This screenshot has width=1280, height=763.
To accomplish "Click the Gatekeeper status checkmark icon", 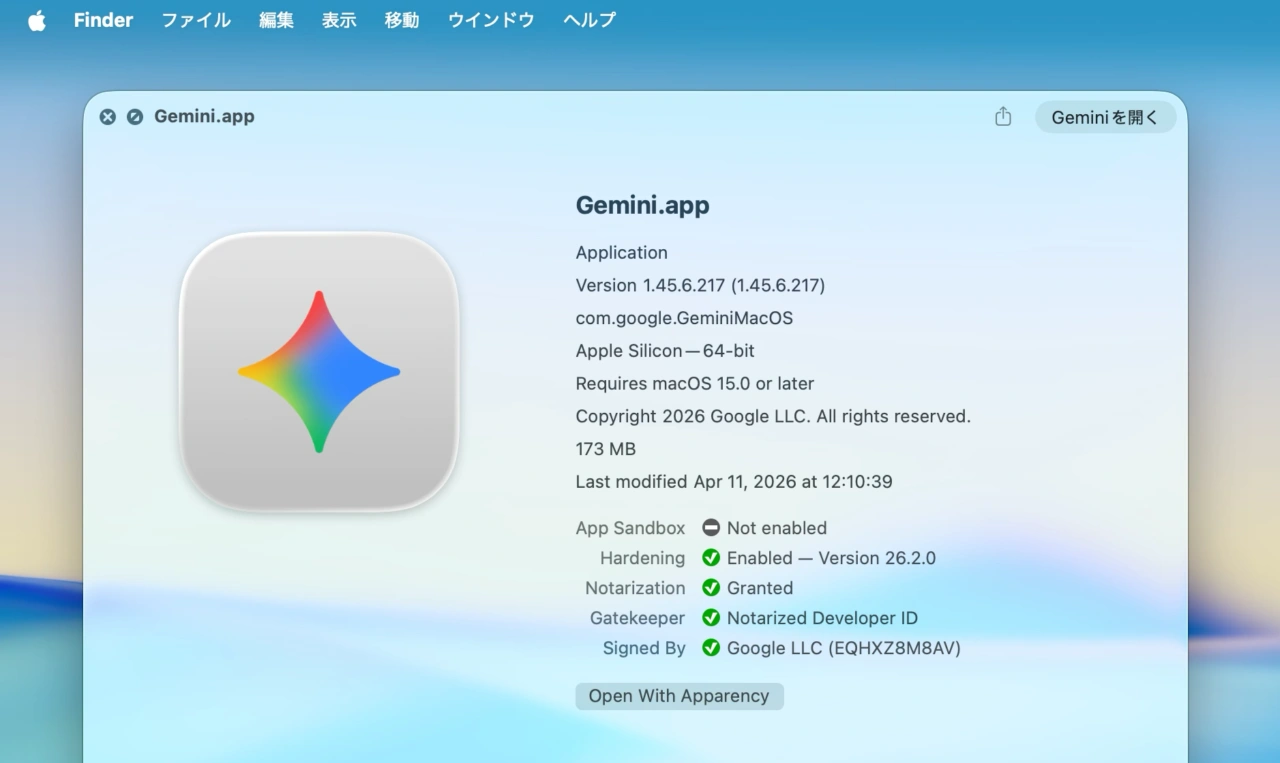I will [x=710, y=618].
